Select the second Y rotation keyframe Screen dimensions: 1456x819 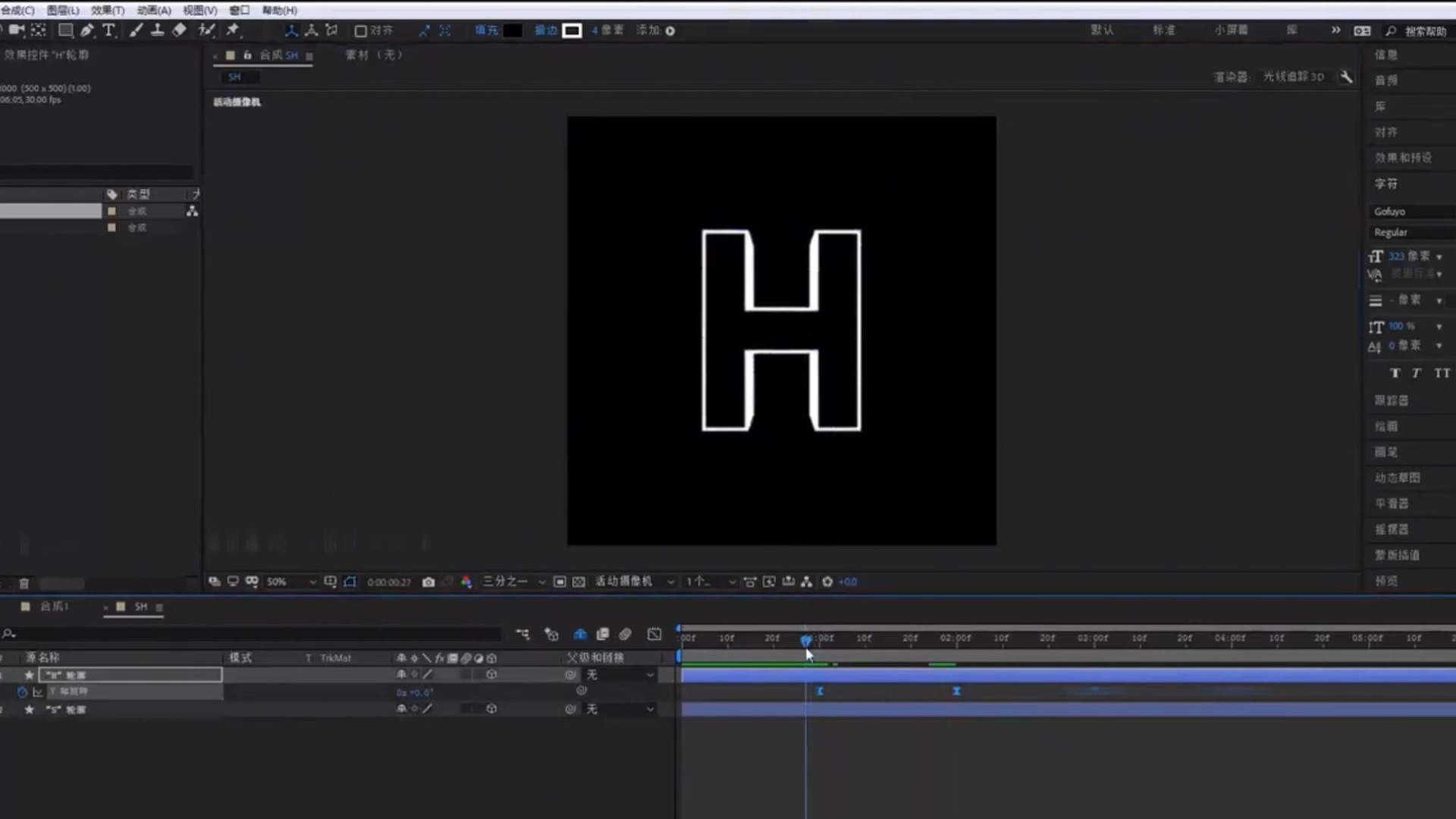click(956, 691)
